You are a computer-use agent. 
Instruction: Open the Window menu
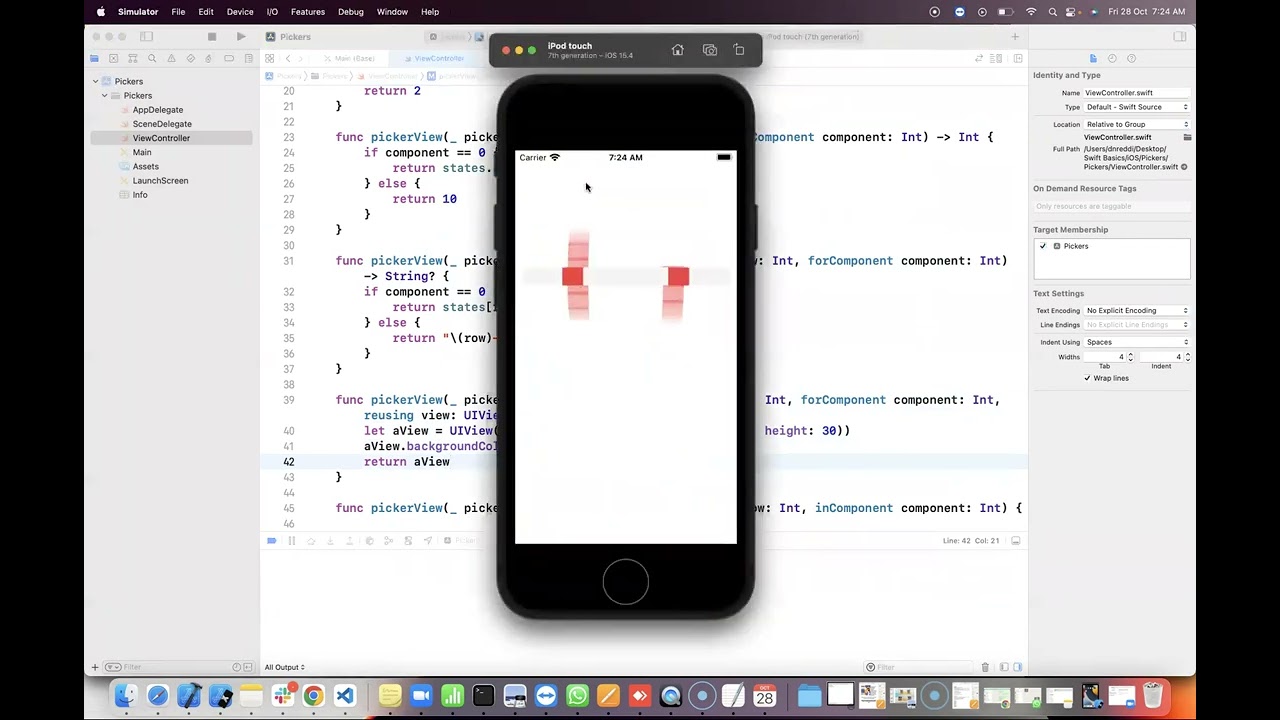coord(392,12)
